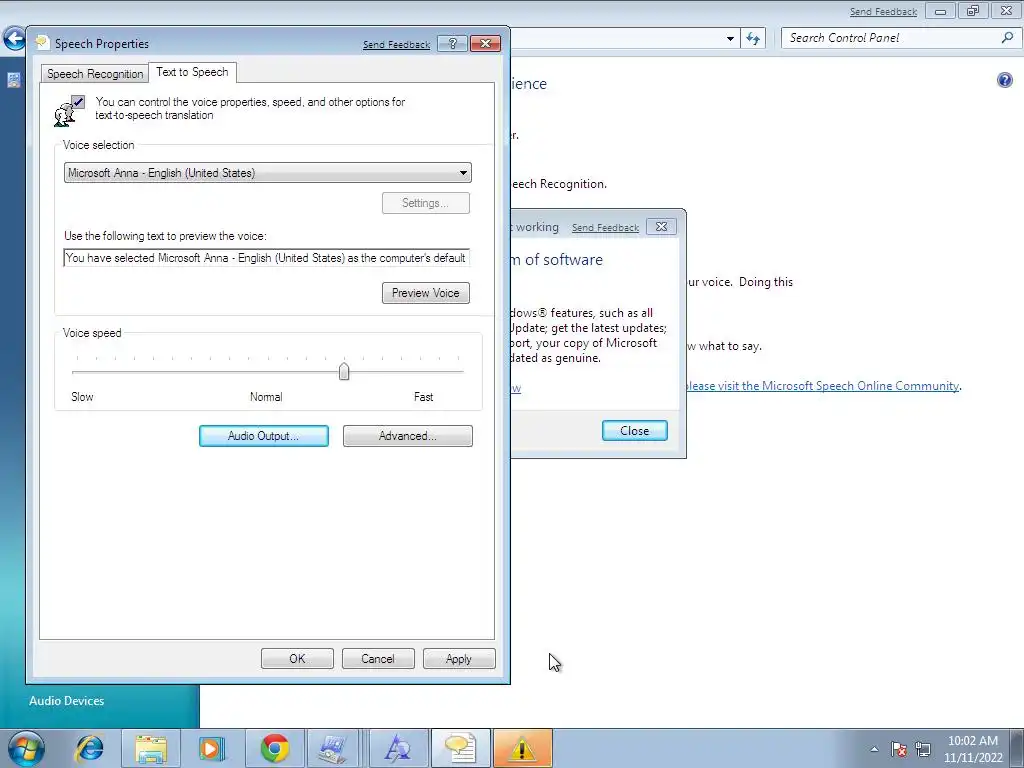The width and height of the screenshot is (1024, 768).
Task: Click the Preview Voice button
Action: tap(426, 293)
